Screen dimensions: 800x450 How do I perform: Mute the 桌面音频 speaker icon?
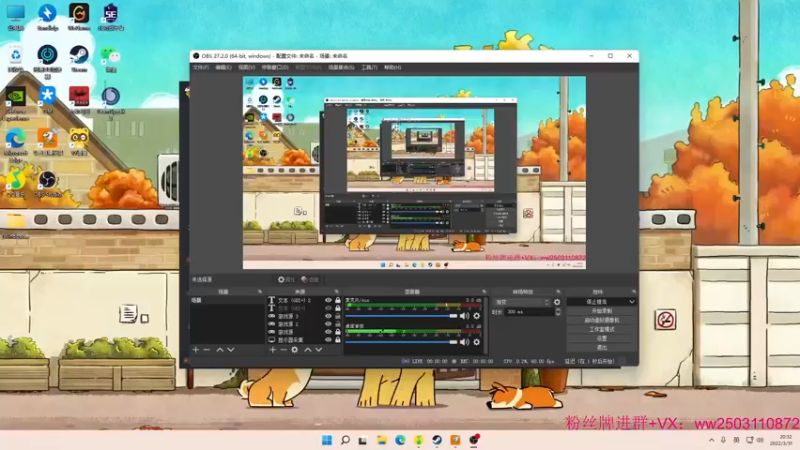(x=464, y=342)
